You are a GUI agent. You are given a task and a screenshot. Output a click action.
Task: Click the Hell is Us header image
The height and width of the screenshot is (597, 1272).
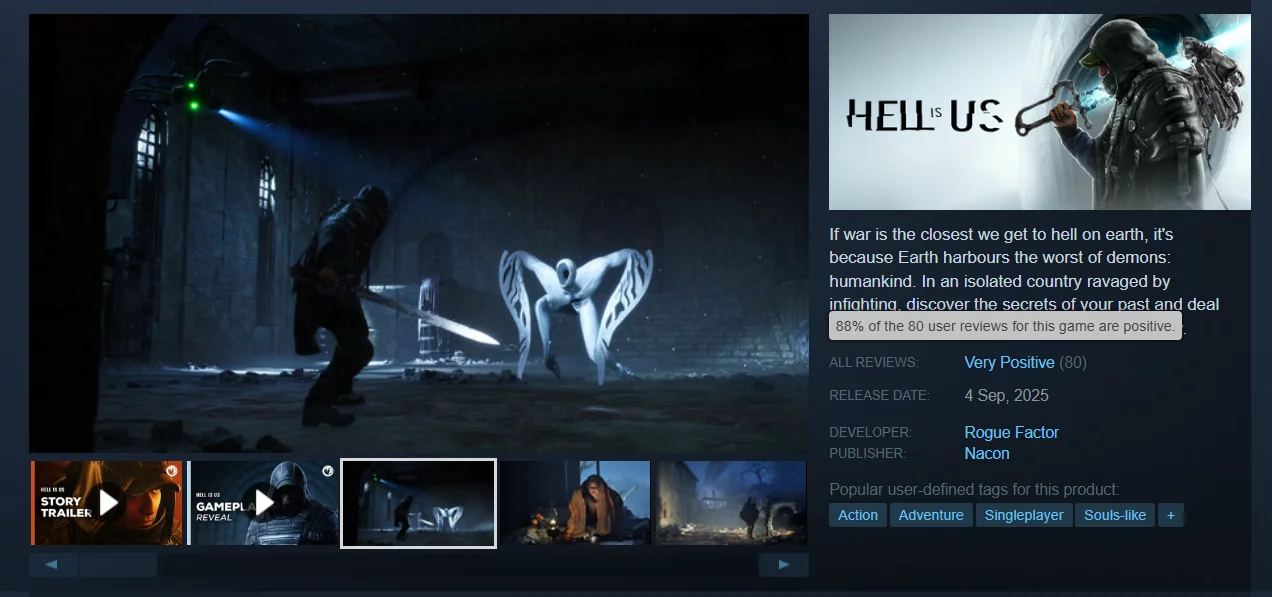click(1039, 112)
